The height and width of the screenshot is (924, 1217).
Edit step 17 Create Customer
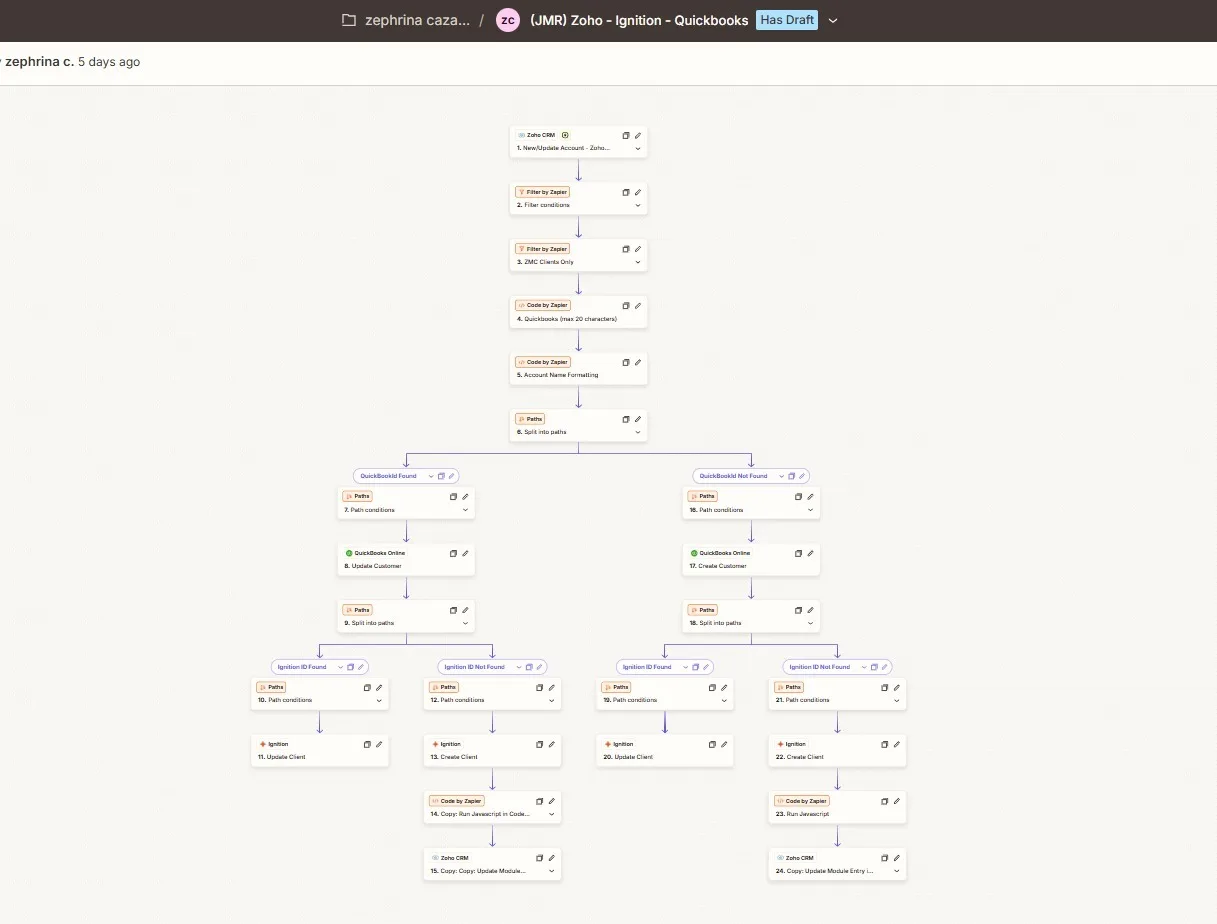pyautogui.click(x=810, y=553)
